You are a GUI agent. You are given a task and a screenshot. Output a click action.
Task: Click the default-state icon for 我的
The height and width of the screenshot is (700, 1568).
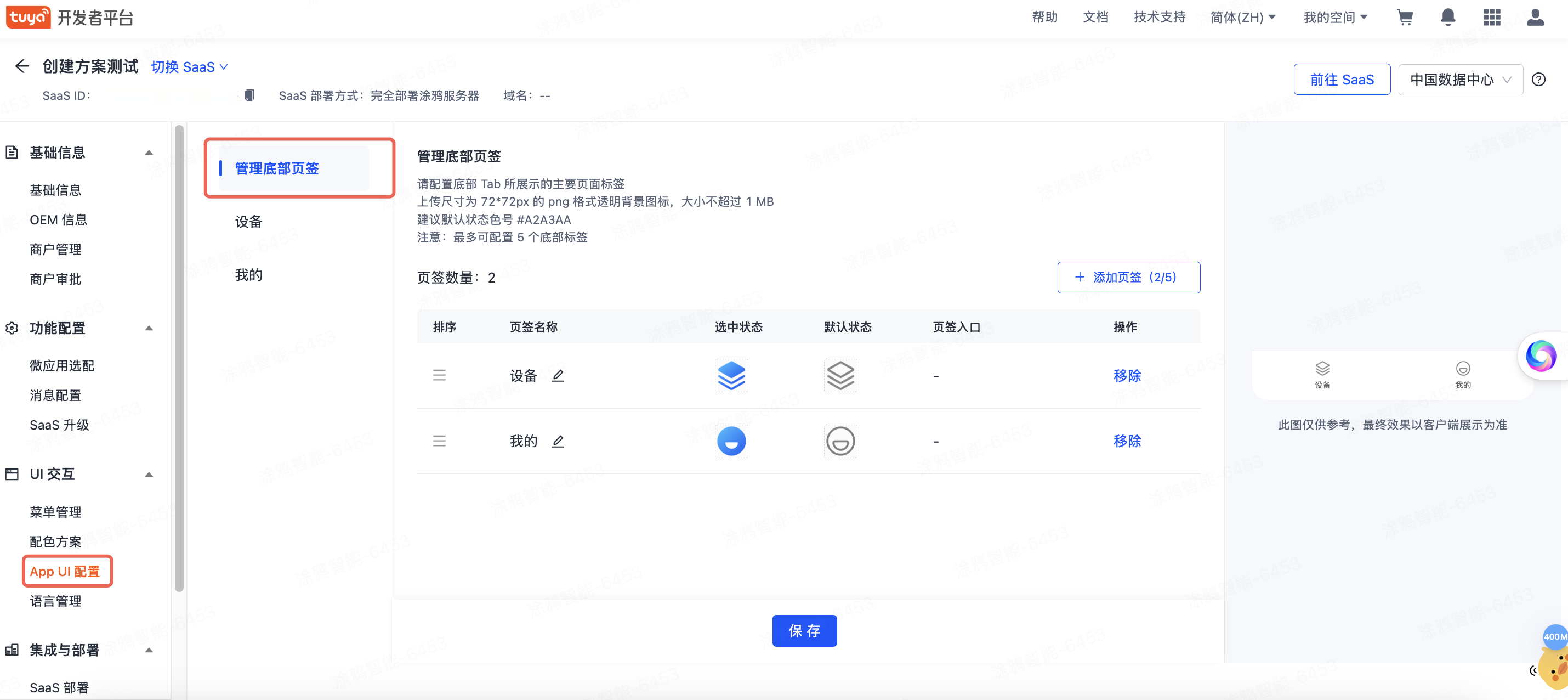click(840, 441)
